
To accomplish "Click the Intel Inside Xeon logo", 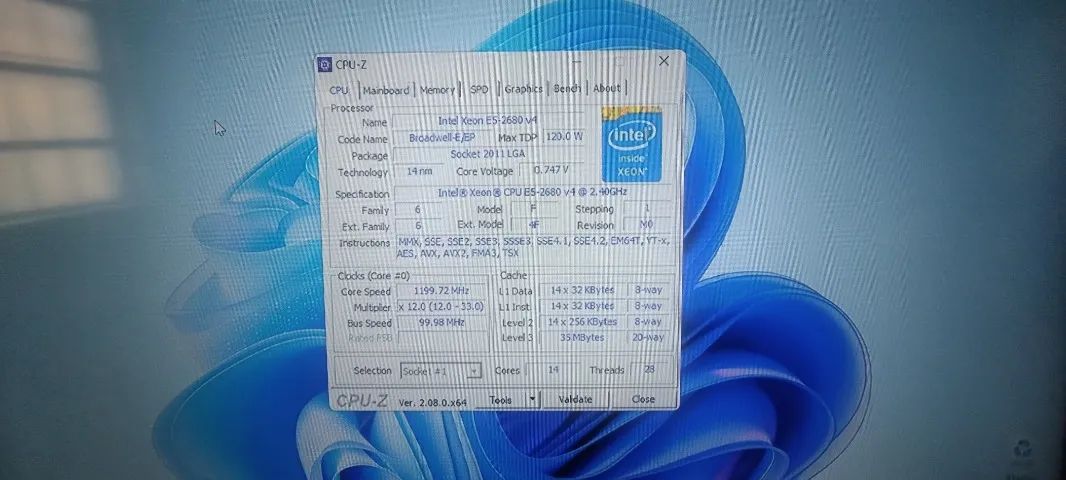I will pyautogui.click(x=632, y=144).
